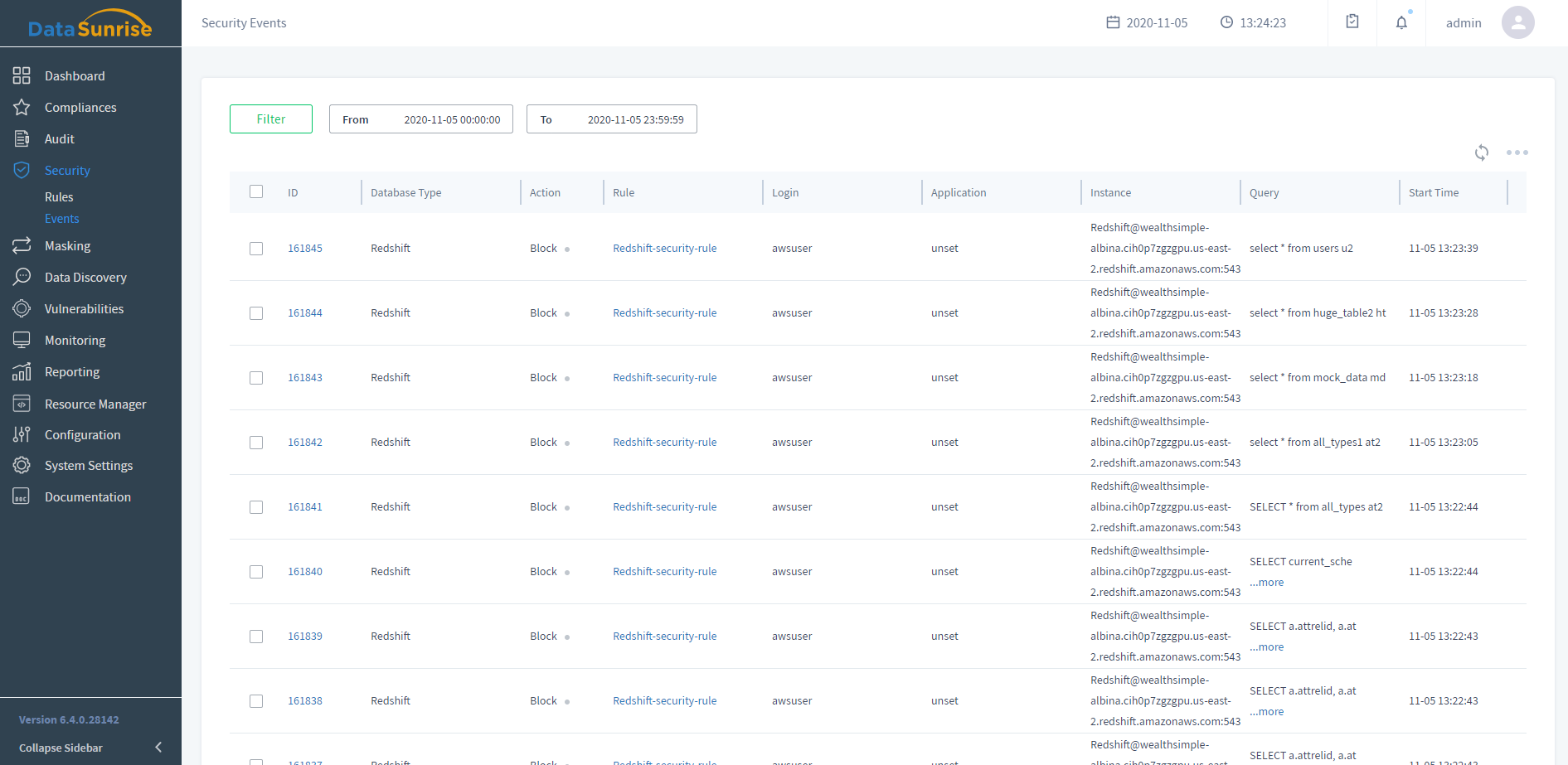Expand the truncated query for event 161839

(1268, 647)
